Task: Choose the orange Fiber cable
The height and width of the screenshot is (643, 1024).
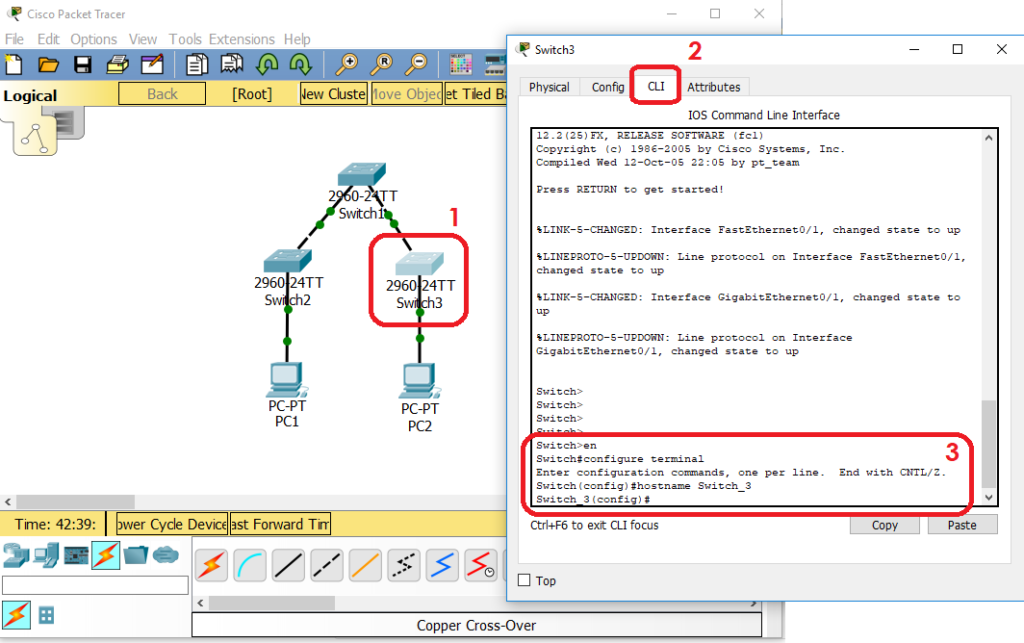Action: click(x=365, y=565)
